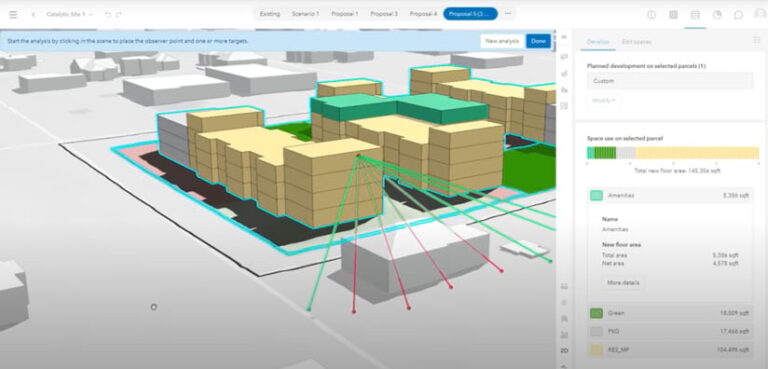Viewport: 768px width, 369px height.
Task: Expand the Green space use row
Action: coord(670,313)
